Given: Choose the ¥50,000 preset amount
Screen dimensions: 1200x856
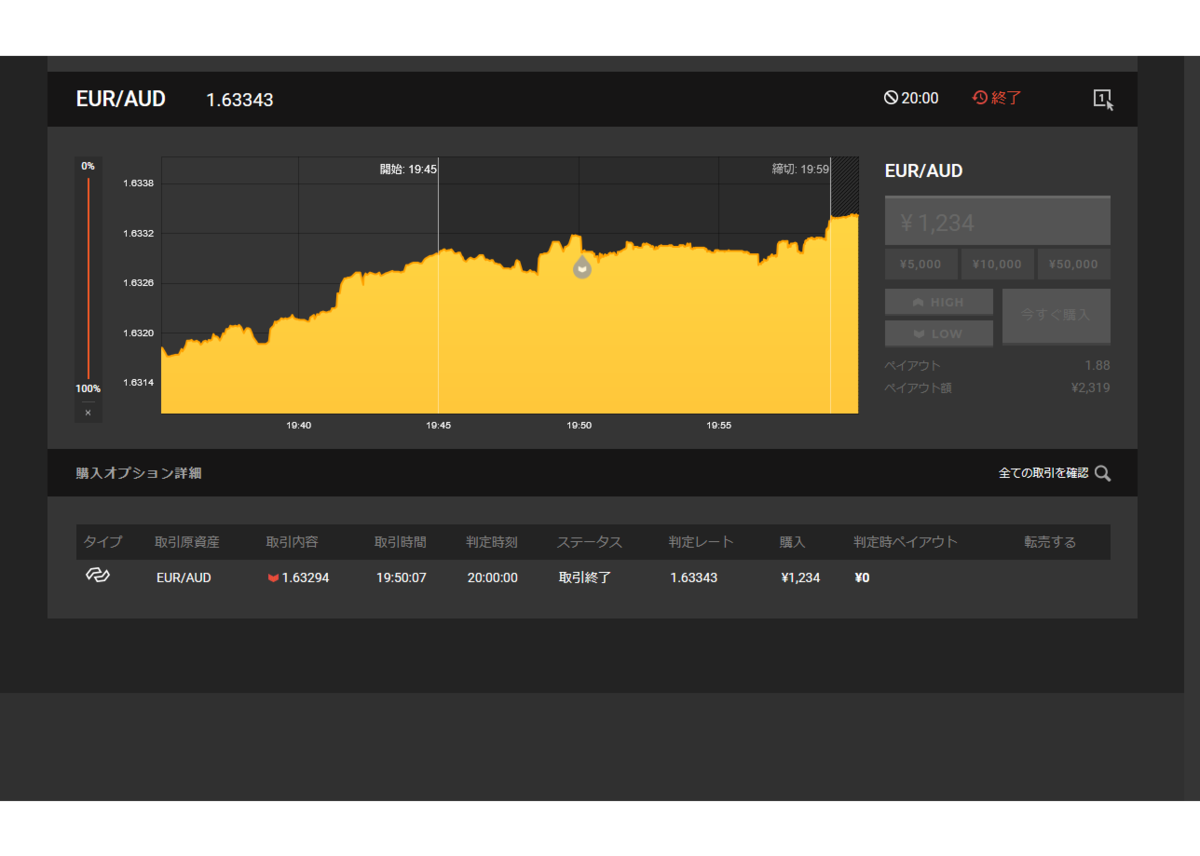Looking at the screenshot, I should click(x=1074, y=264).
